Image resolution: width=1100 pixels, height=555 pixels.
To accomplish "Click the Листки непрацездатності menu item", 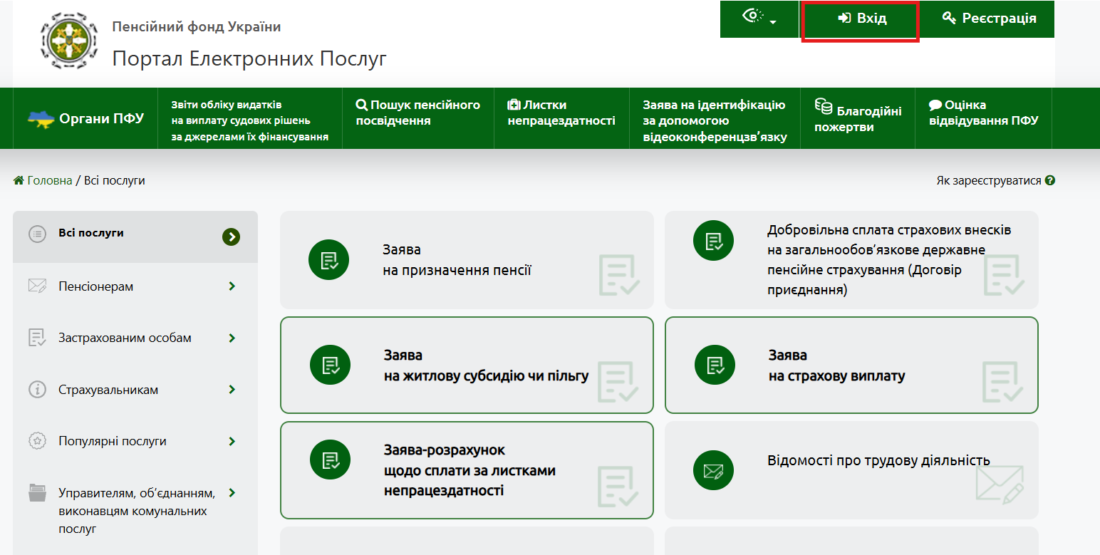I will [560, 112].
